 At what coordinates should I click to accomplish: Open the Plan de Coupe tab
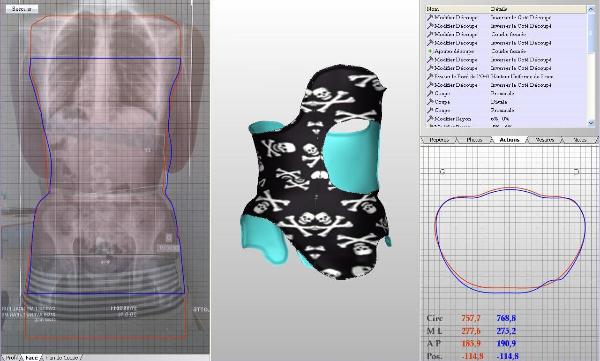(x=61, y=358)
